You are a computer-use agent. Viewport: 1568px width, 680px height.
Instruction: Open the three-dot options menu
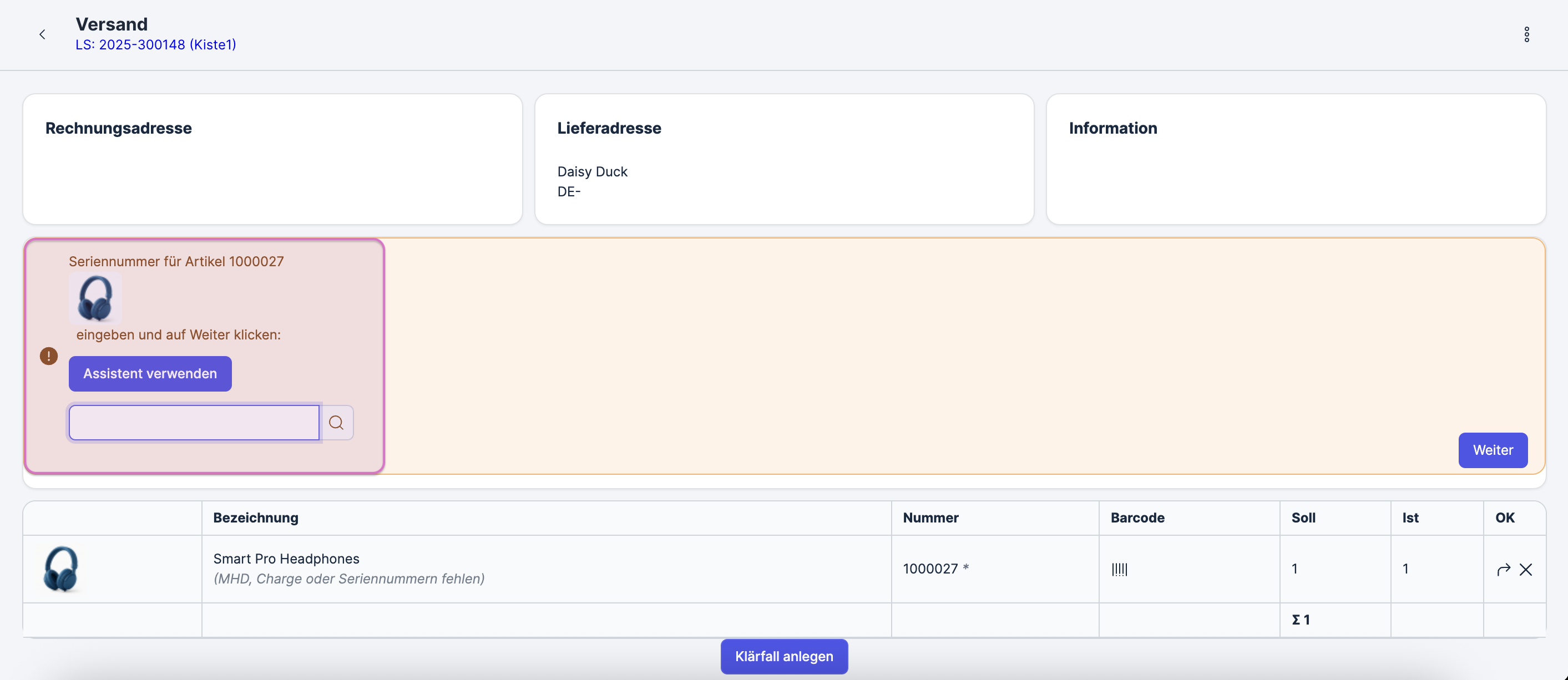point(1526,35)
